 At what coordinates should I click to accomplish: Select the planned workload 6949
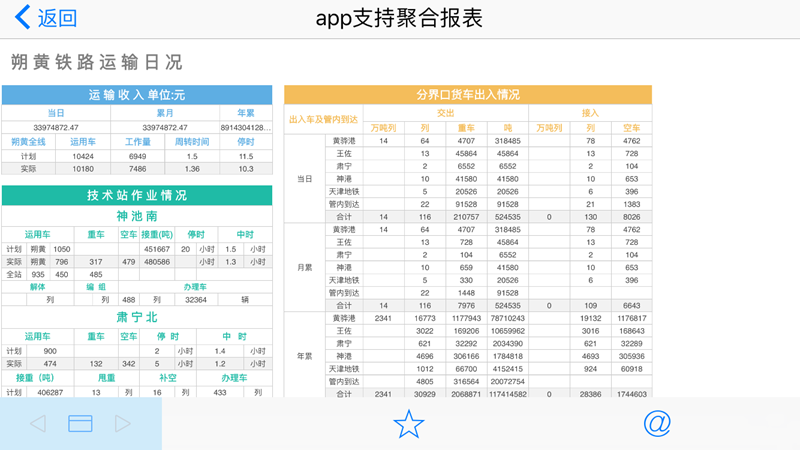click(137, 156)
